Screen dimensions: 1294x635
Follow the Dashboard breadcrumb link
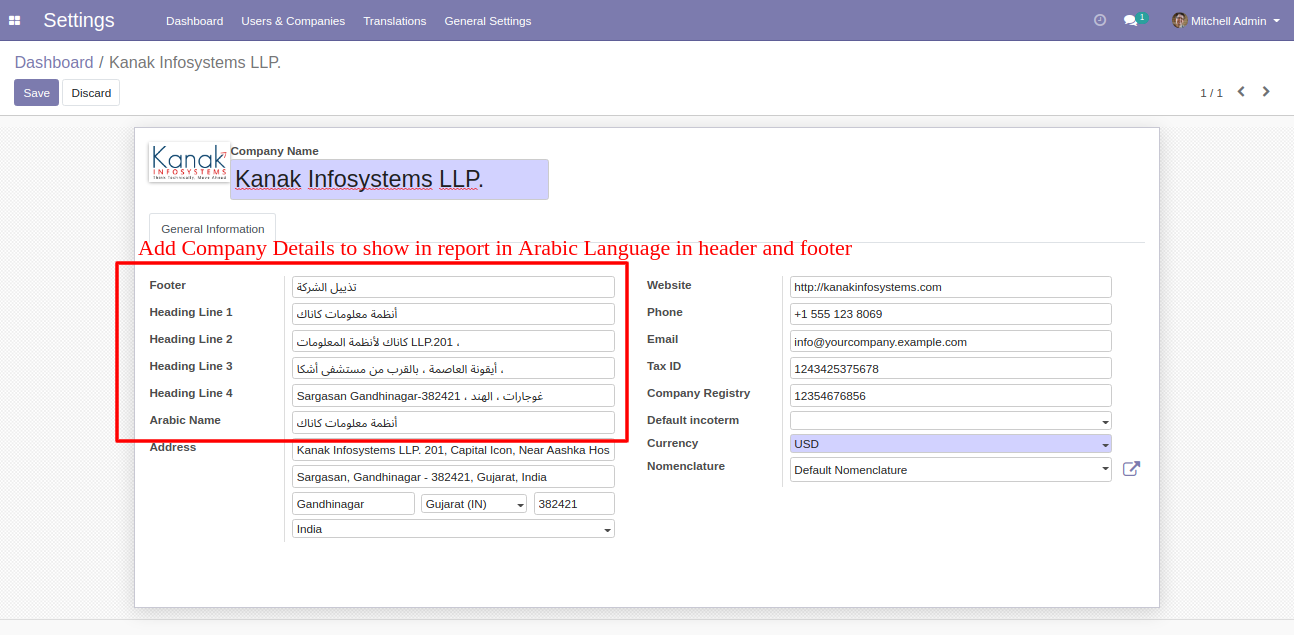click(54, 62)
